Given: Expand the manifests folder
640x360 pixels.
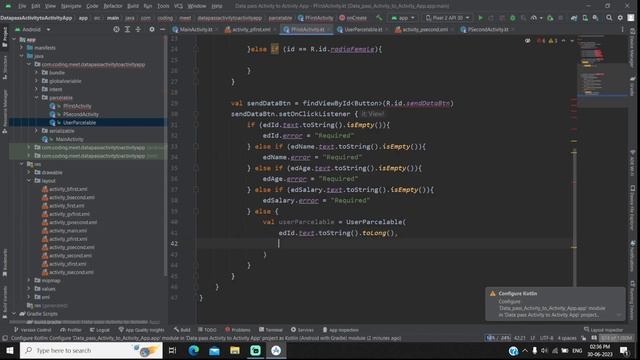Looking at the screenshot, I should click(22, 48).
